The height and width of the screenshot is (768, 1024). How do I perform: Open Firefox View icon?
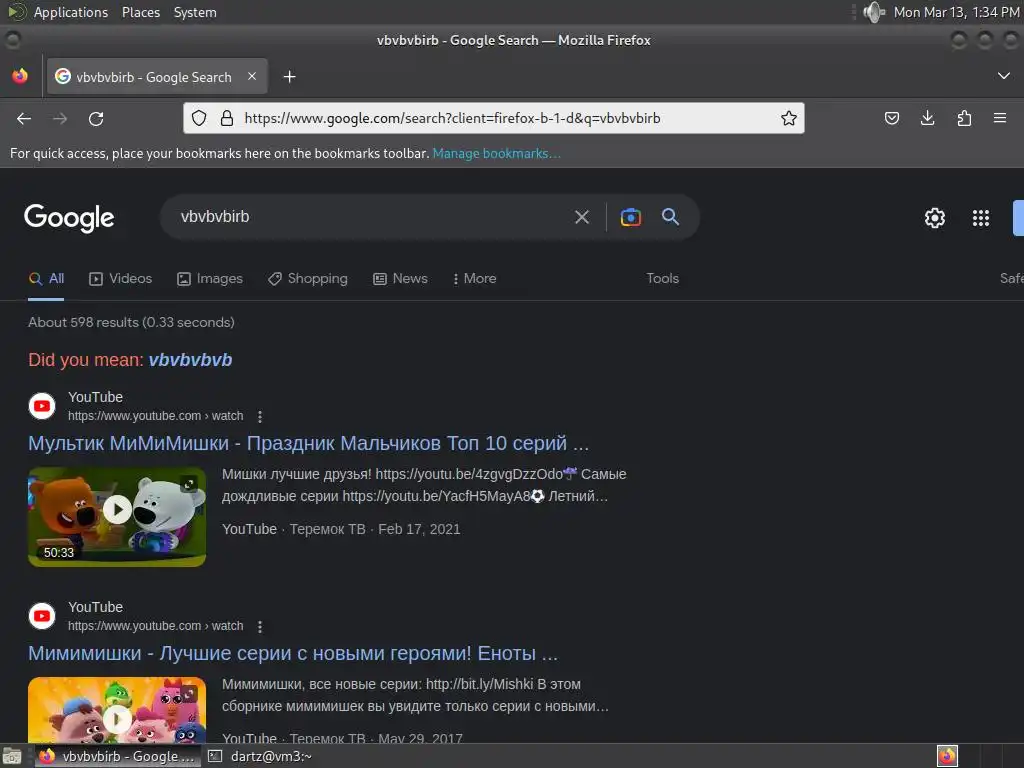click(20, 76)
